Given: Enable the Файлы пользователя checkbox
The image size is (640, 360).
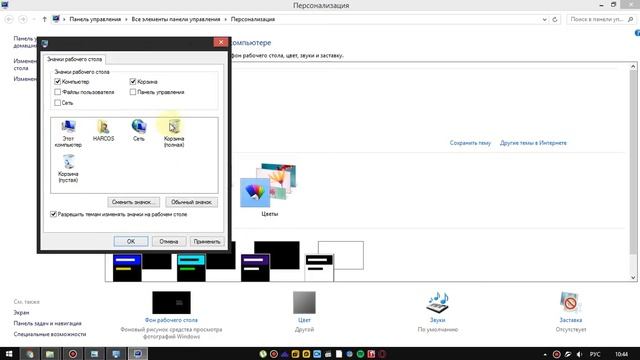Looking at the screenshot, I should click(58, 92).
